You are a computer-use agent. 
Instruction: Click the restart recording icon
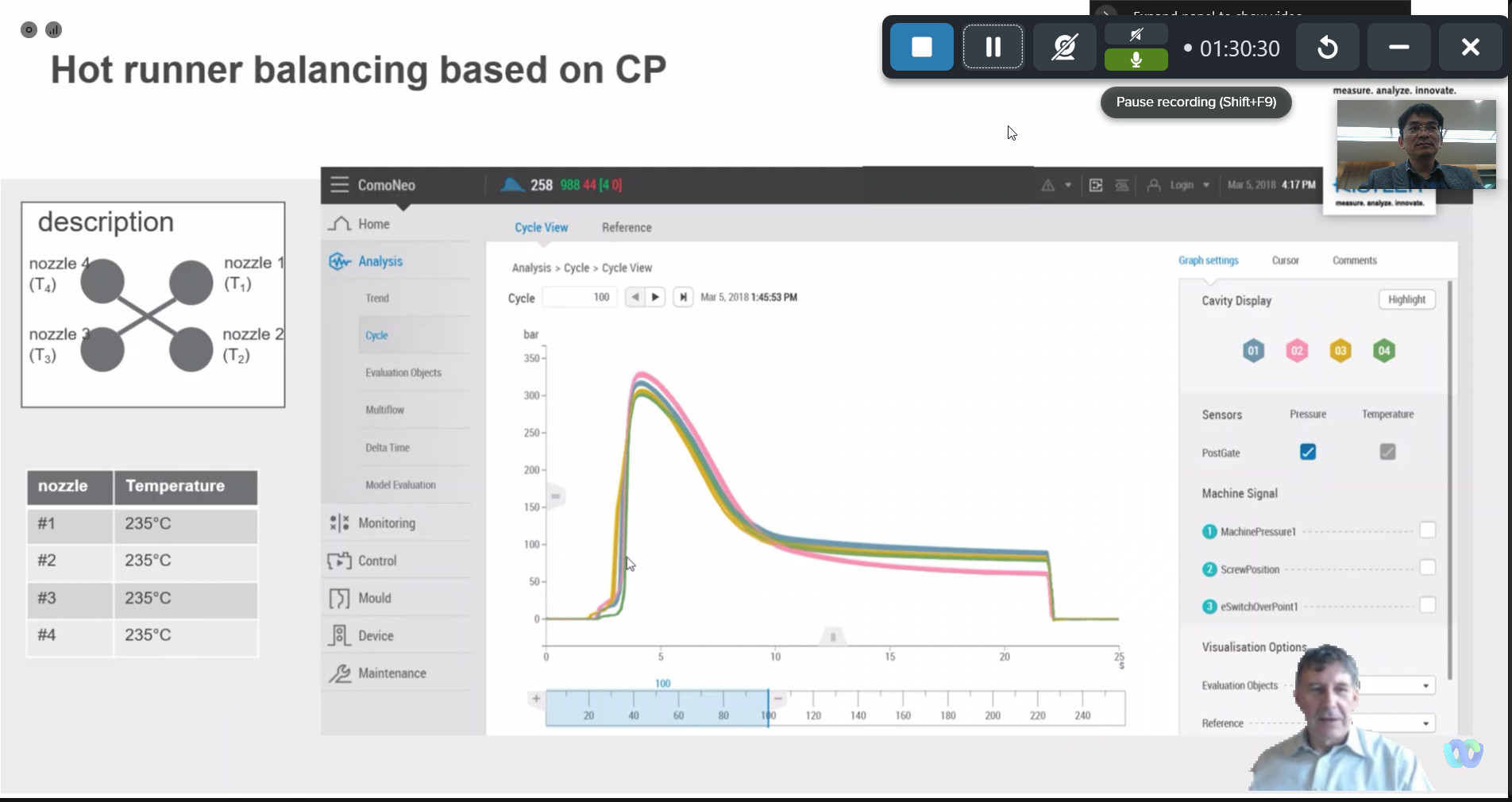[1327, 48]
